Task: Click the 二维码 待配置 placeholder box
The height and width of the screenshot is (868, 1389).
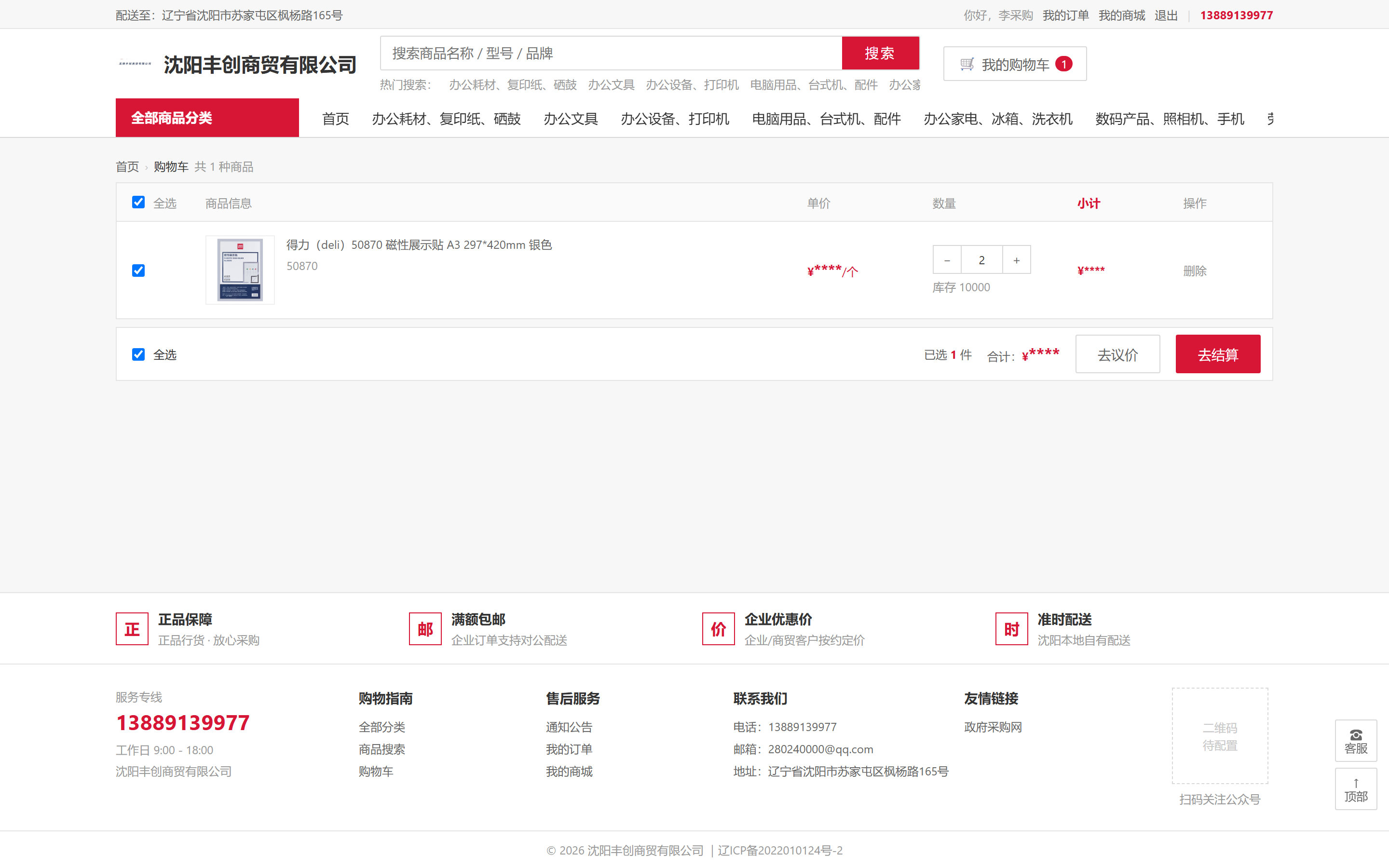Action: pos(1220,736)
